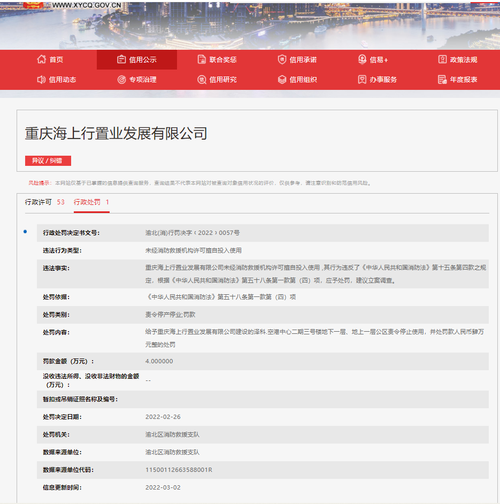
Task: Click the 处罚依据 label
Action: tap(56, 297)
